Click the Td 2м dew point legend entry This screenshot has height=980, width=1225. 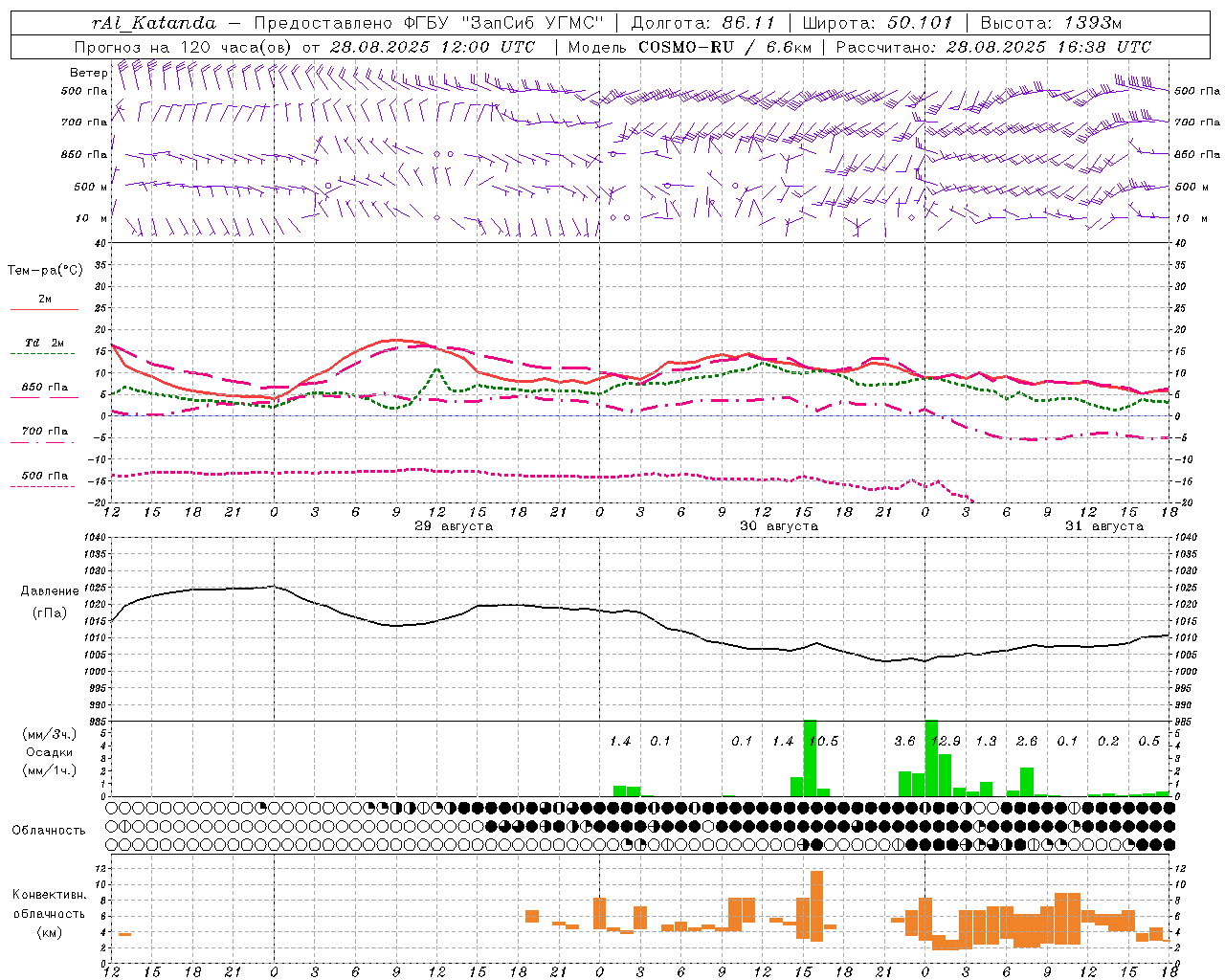tap(45, 343)
